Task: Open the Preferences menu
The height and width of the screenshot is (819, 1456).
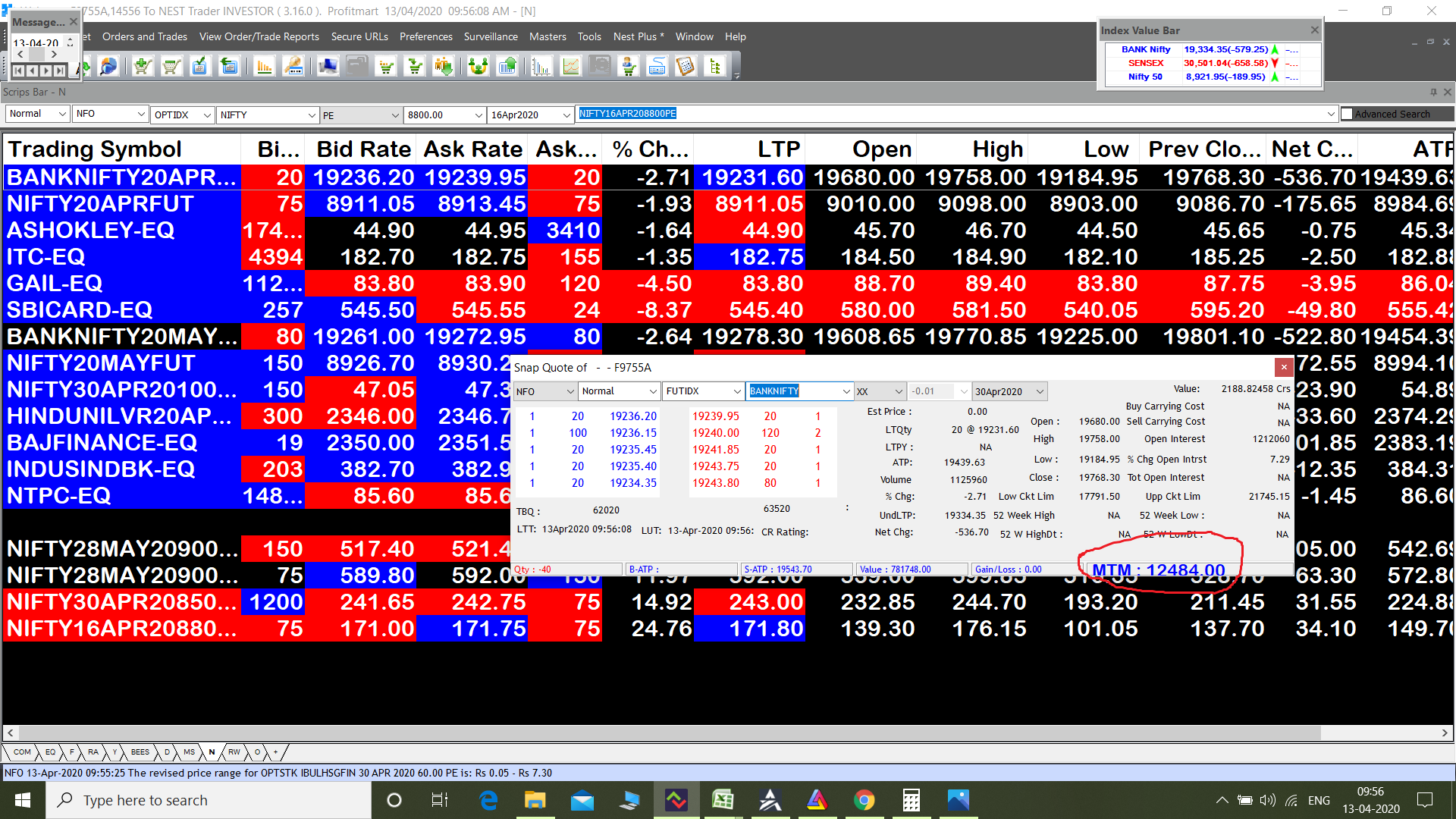Action: point(426,36)
